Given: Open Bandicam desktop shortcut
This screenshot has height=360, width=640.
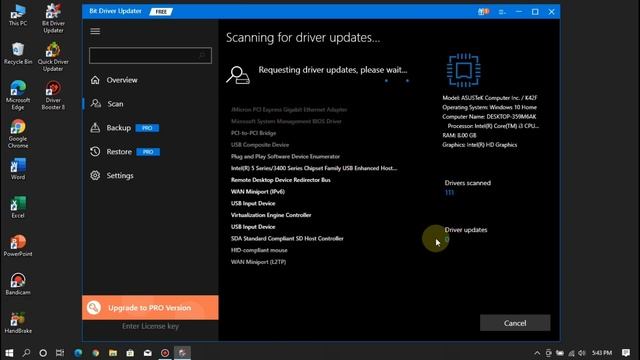Looking at the screenshot, I should point(18,284).
